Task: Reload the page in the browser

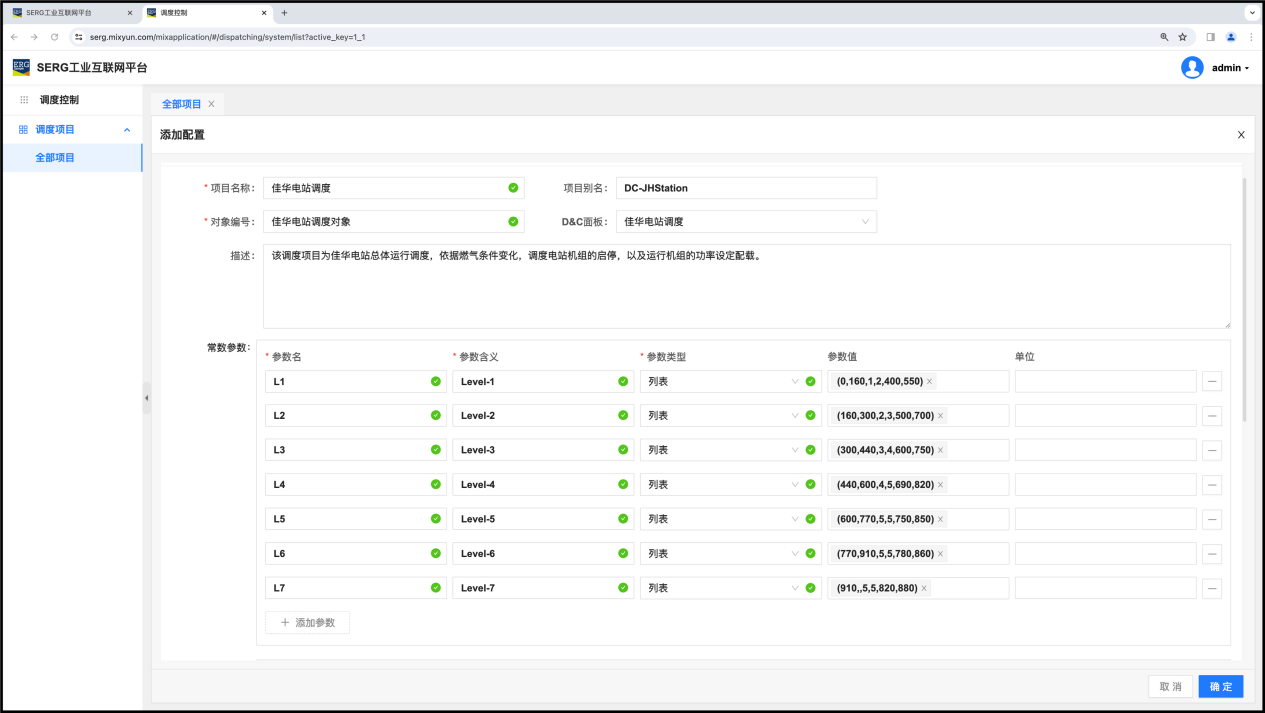Action: click(x=54, y=37)
